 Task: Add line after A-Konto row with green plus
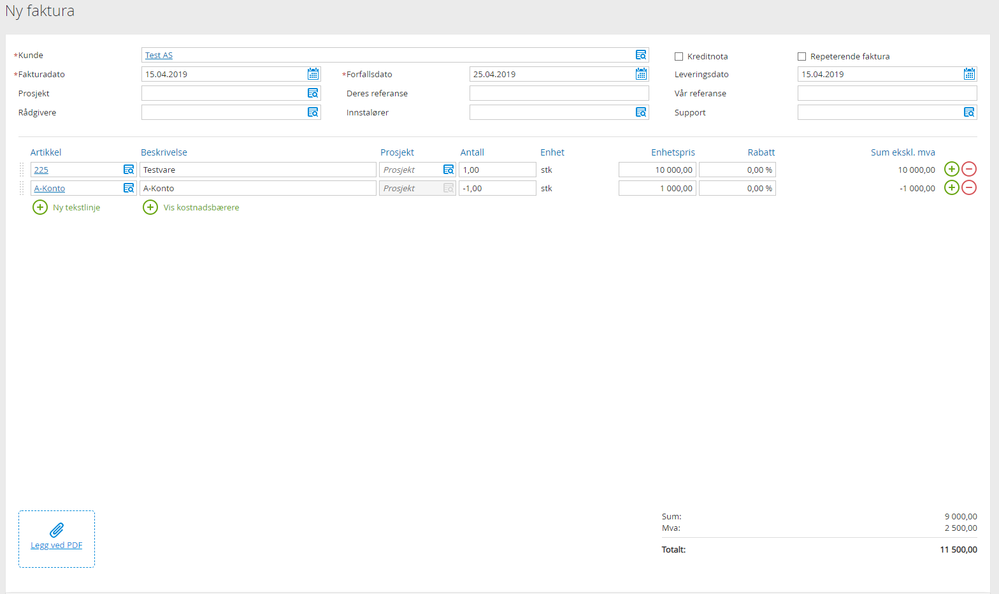tap(951, 187)
